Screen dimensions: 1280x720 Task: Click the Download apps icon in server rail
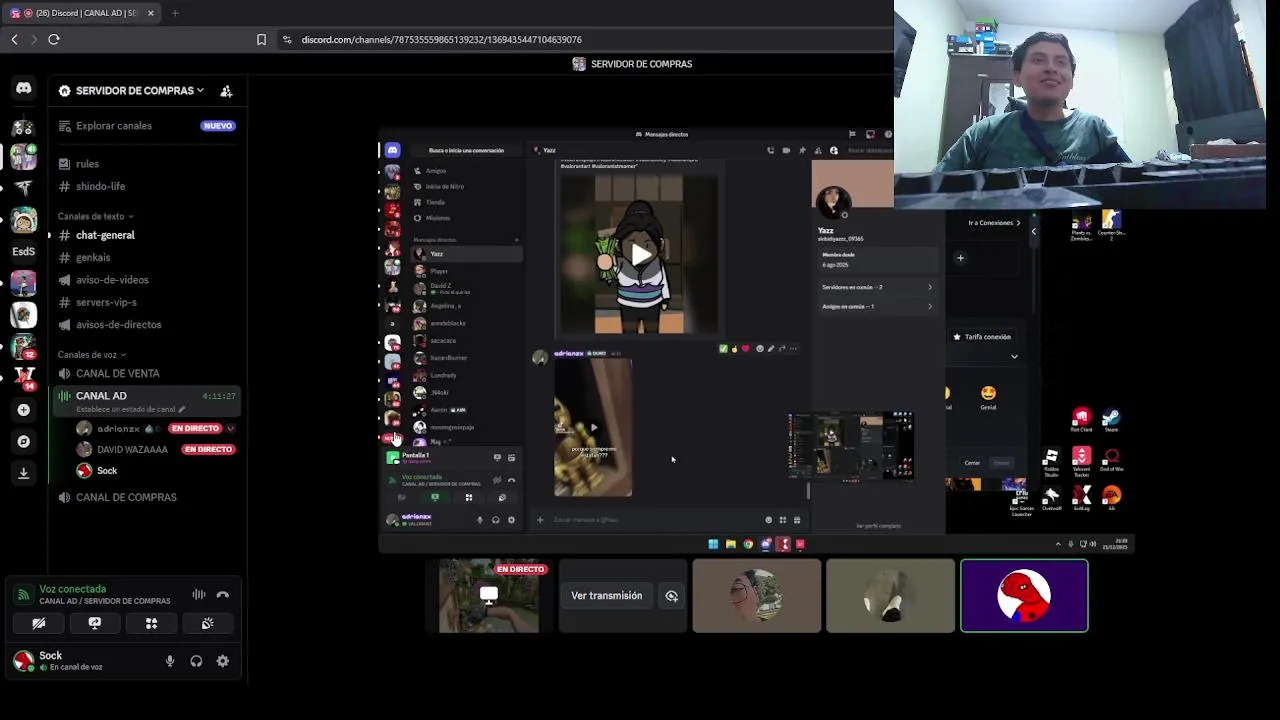(x=23, y=473)
